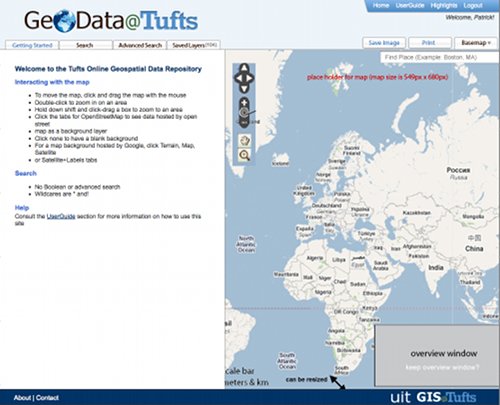Zoom out using the minus button
Screen dimensions: 500x405
click(244, 123)
